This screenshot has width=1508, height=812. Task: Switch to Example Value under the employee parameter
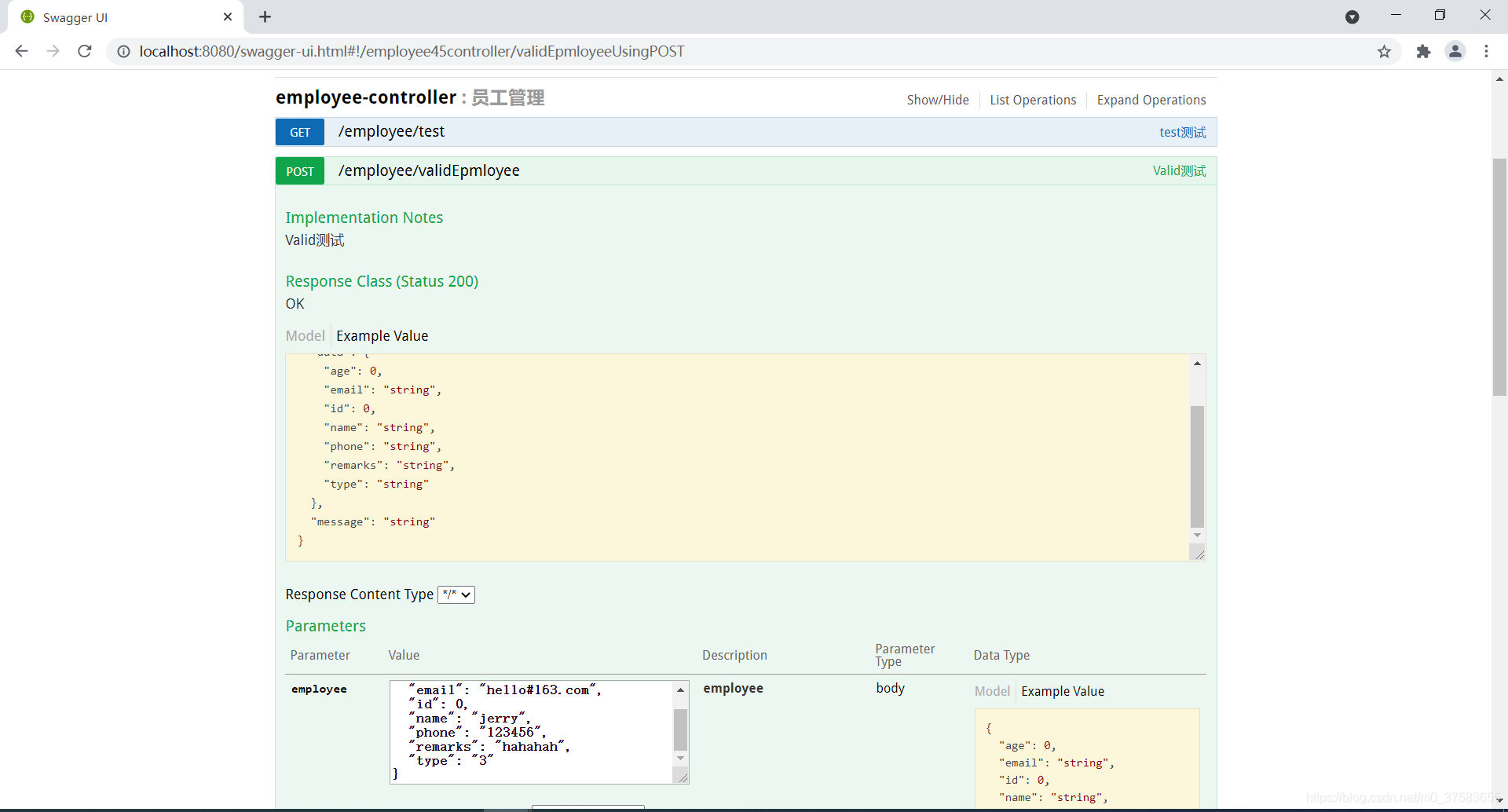(x=1063, y=691)
